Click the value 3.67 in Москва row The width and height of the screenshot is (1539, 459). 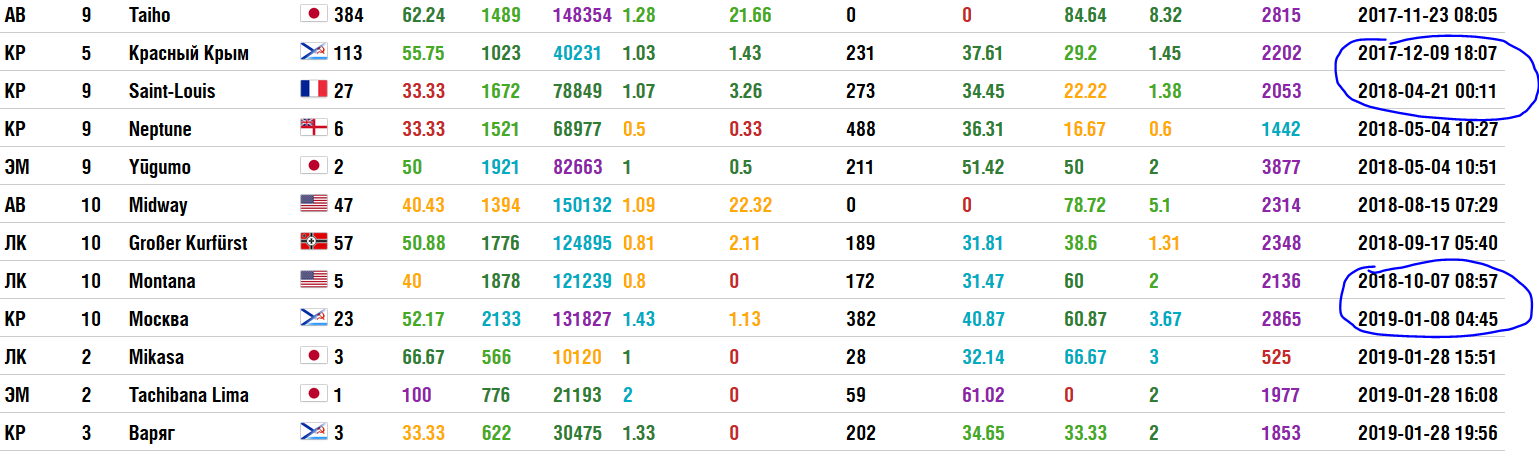(x=1165, y=319)
